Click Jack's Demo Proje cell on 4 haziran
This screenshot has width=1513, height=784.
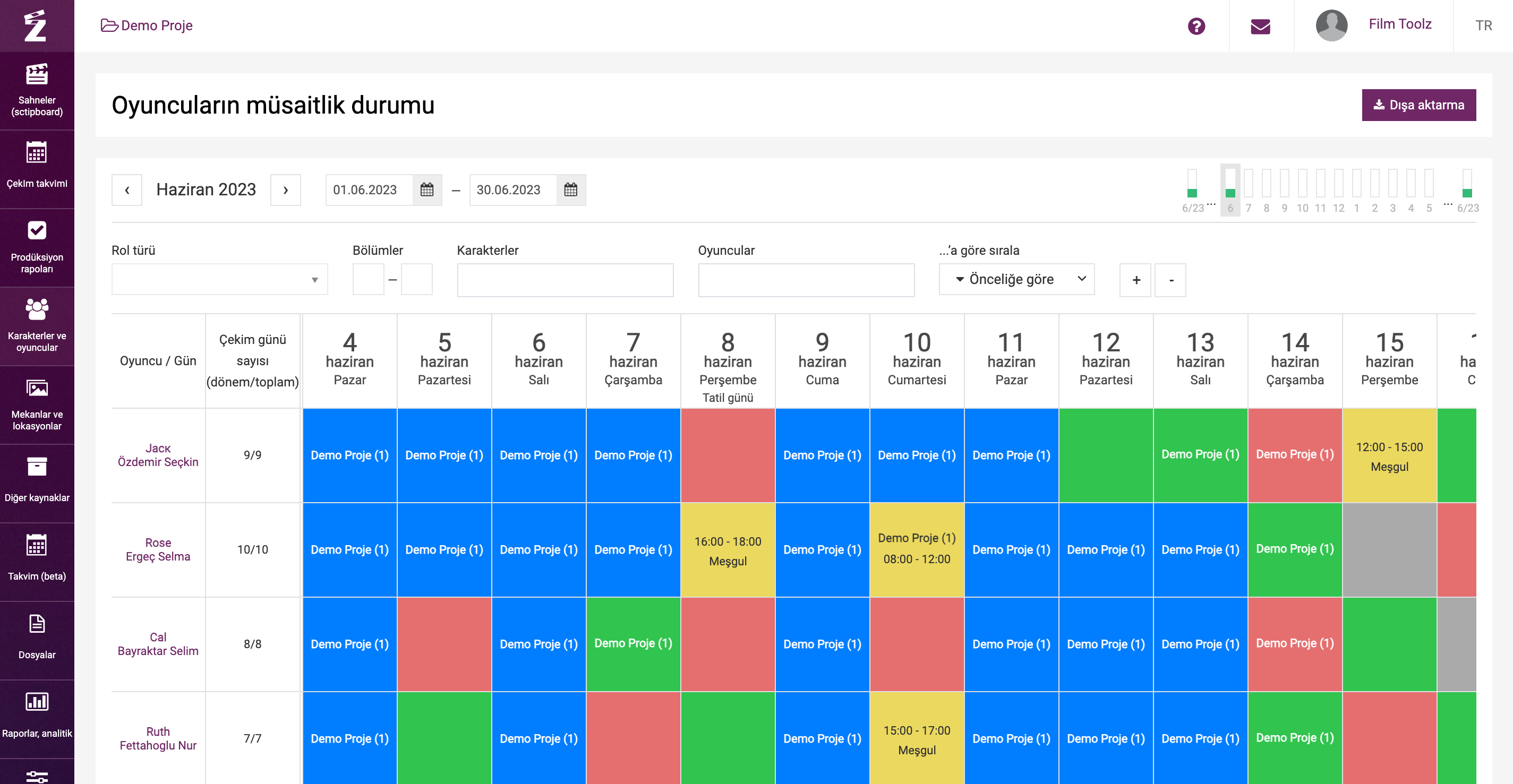pyautogui.click(x=349, y=455)
